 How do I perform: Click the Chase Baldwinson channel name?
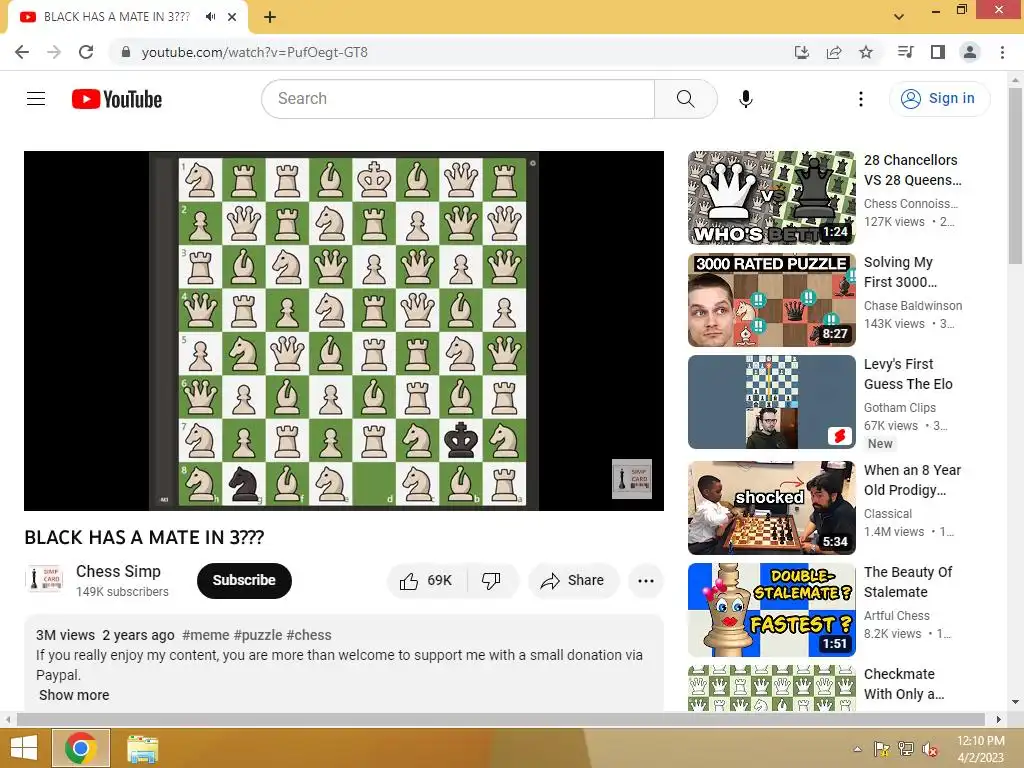point(913,306)
